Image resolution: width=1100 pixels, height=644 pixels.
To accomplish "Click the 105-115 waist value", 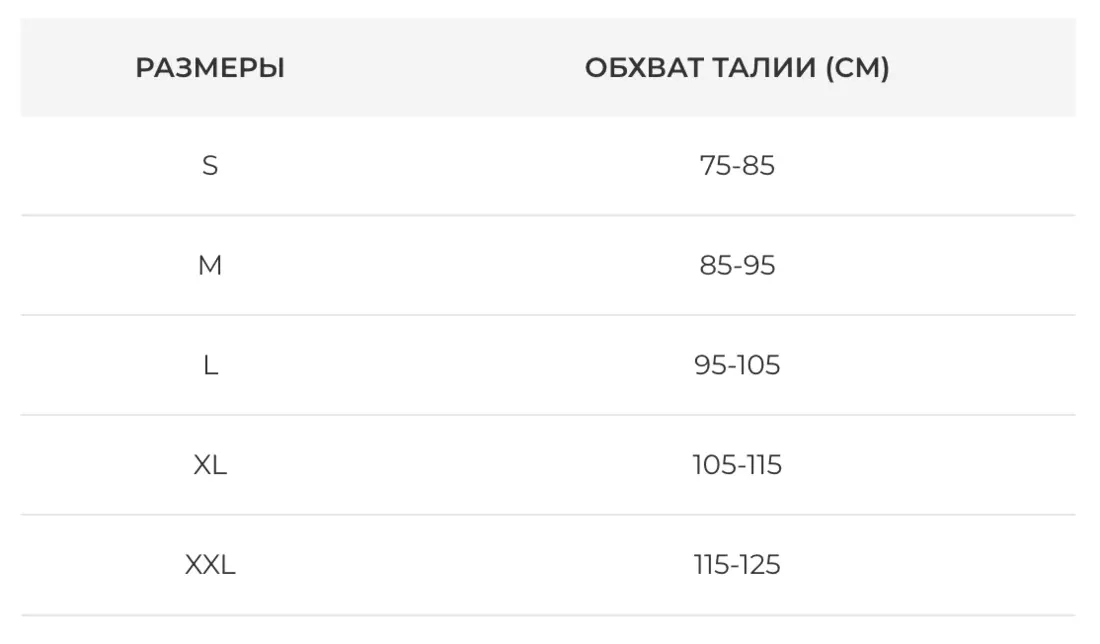I will [737, 465].
